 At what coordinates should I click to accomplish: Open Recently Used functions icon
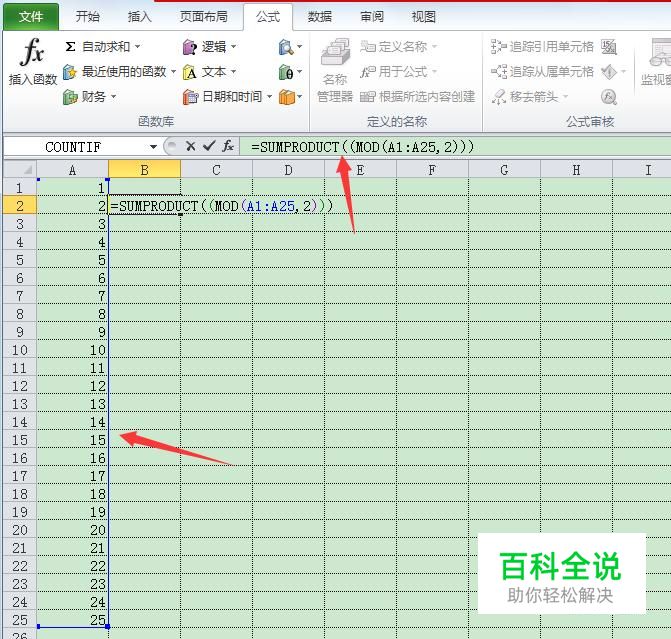tap(70, 72)
